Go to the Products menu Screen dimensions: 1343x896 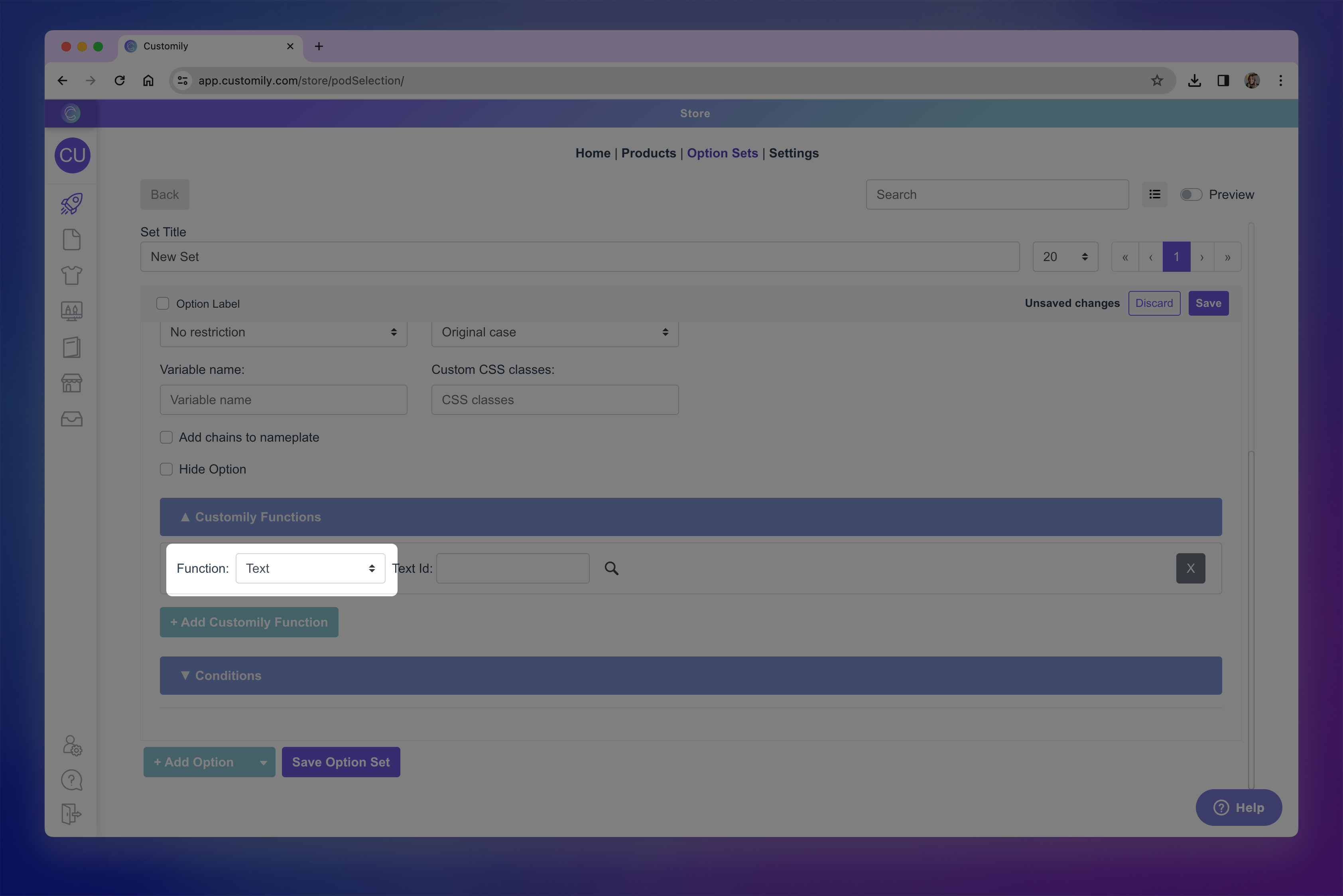point(648,153)
